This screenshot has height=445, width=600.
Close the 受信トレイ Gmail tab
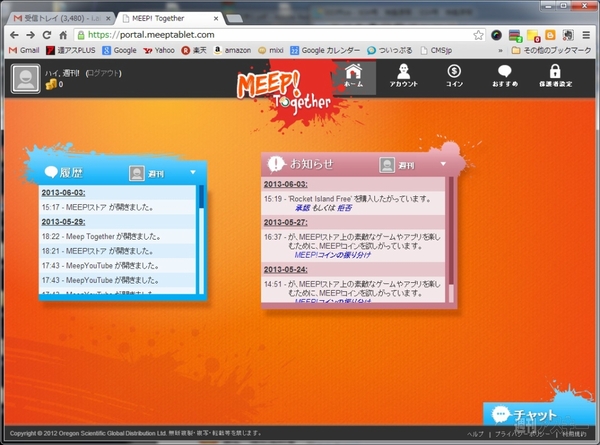pyautogui.click(x=108, y=18)
